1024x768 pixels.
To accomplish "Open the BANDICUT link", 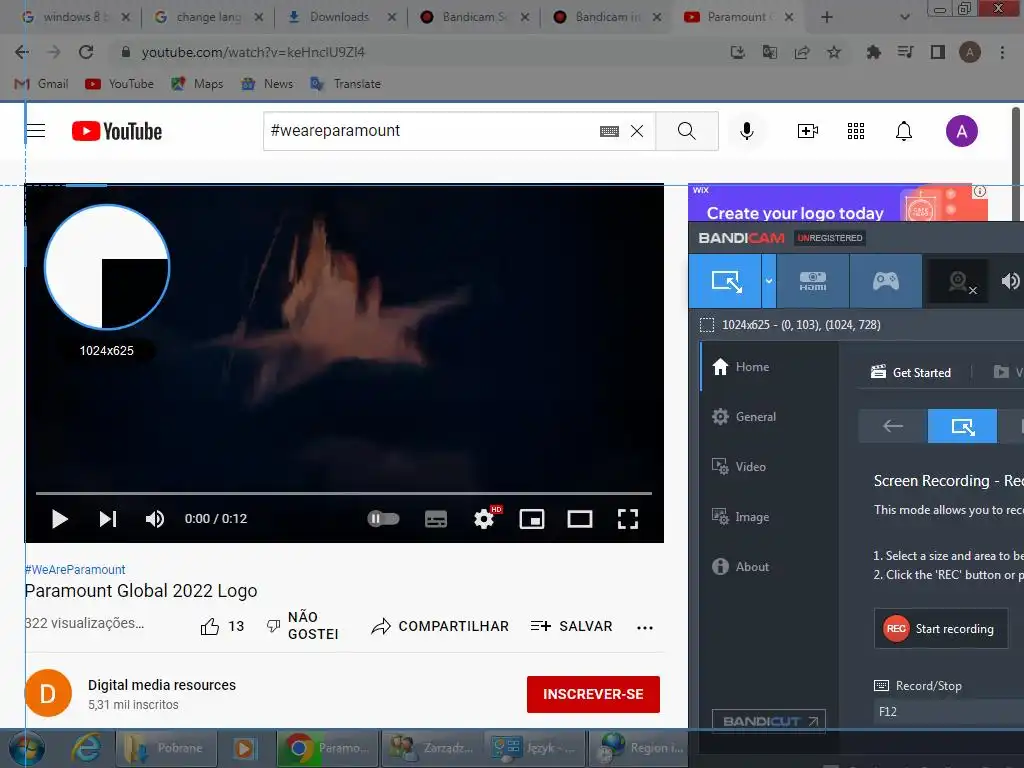I will [x=769, y=722].
